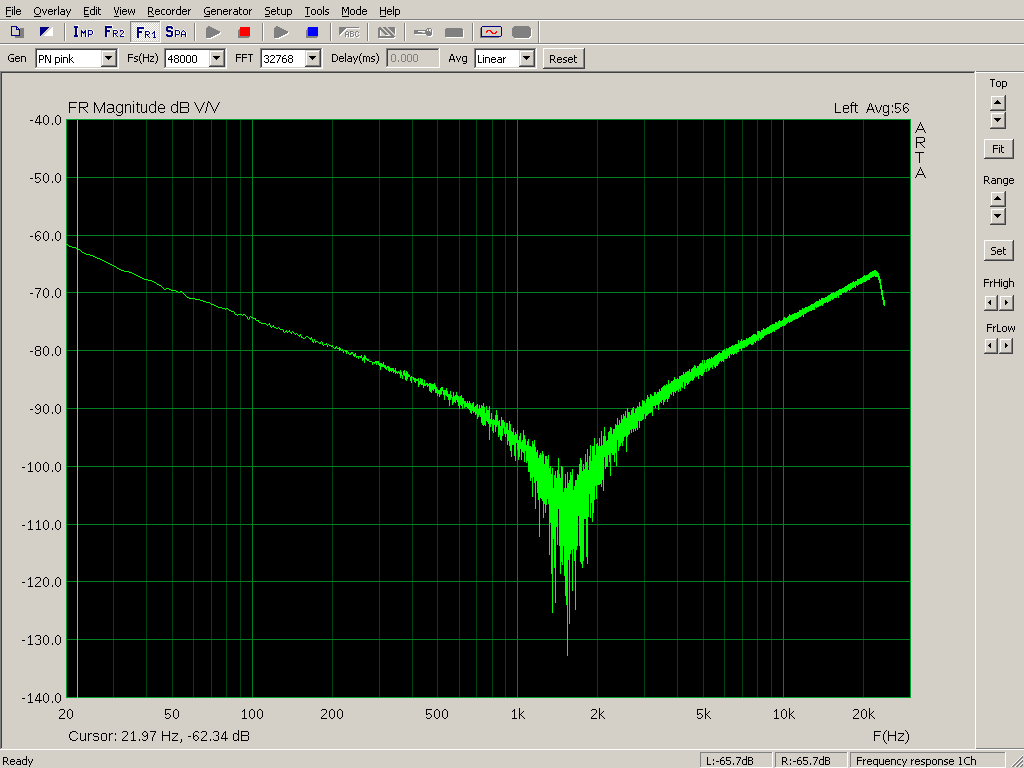The height and width of the screenshot is (768, 1024).
Task: Click the 'FR Magnitude dB V/V' graph title
Action: 144,108
